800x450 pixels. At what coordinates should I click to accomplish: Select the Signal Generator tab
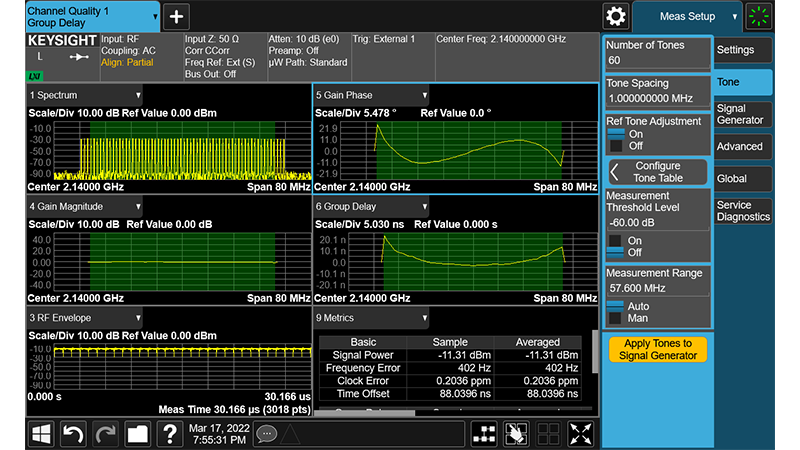coord(744,114)
